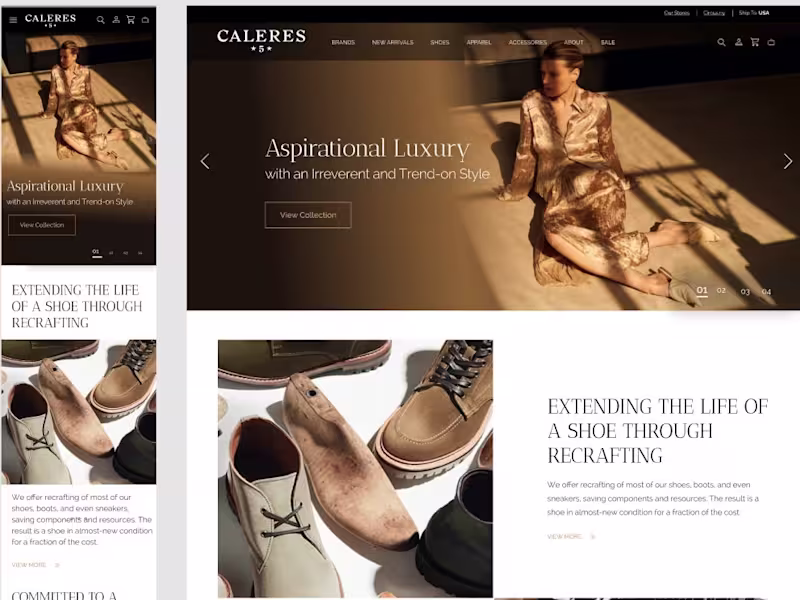
Task: Open shopping cart icon in mobile header
Action: (131, 19)
